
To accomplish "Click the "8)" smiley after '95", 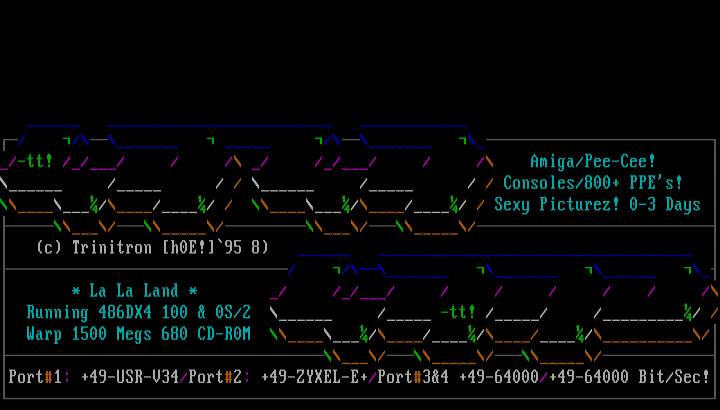I will pyautogui.click(x=260, y=246).
